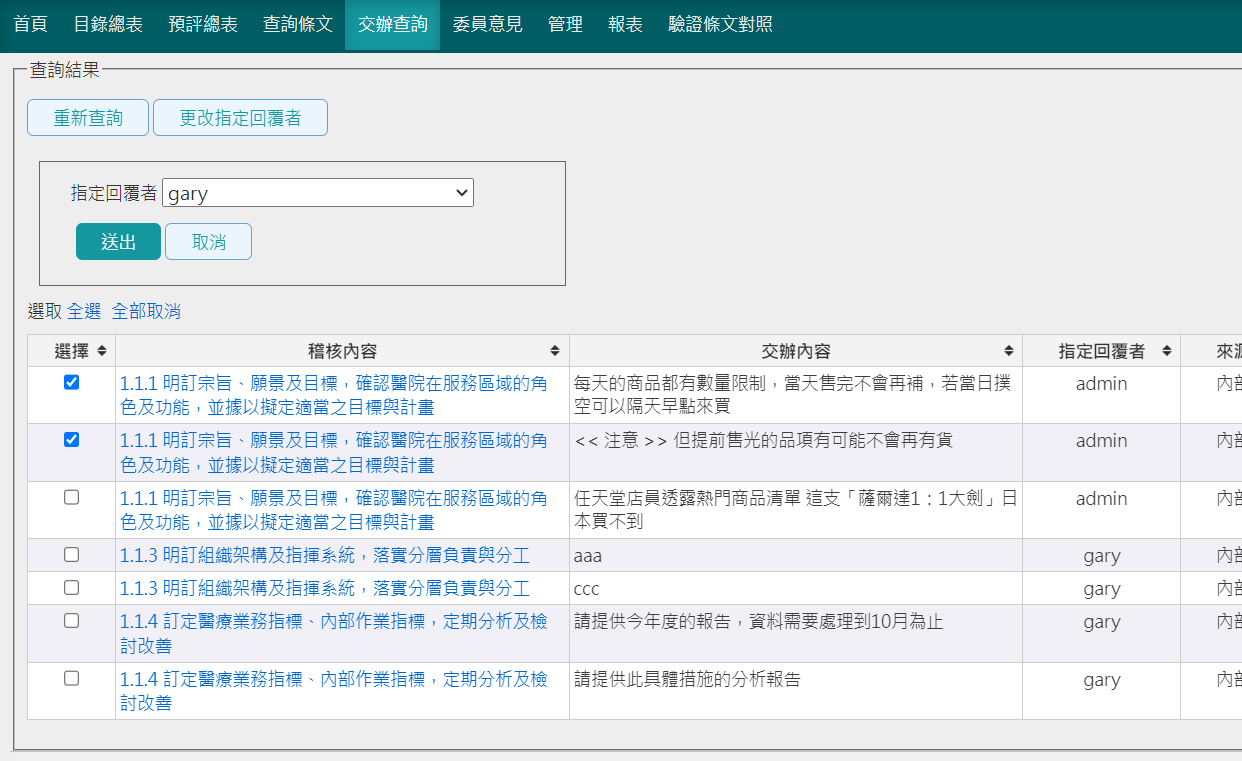This screenshot has width=1242, height=761.
Task: Click sort arrows in 稽核內容 header
Action: (x=555, y=351)
